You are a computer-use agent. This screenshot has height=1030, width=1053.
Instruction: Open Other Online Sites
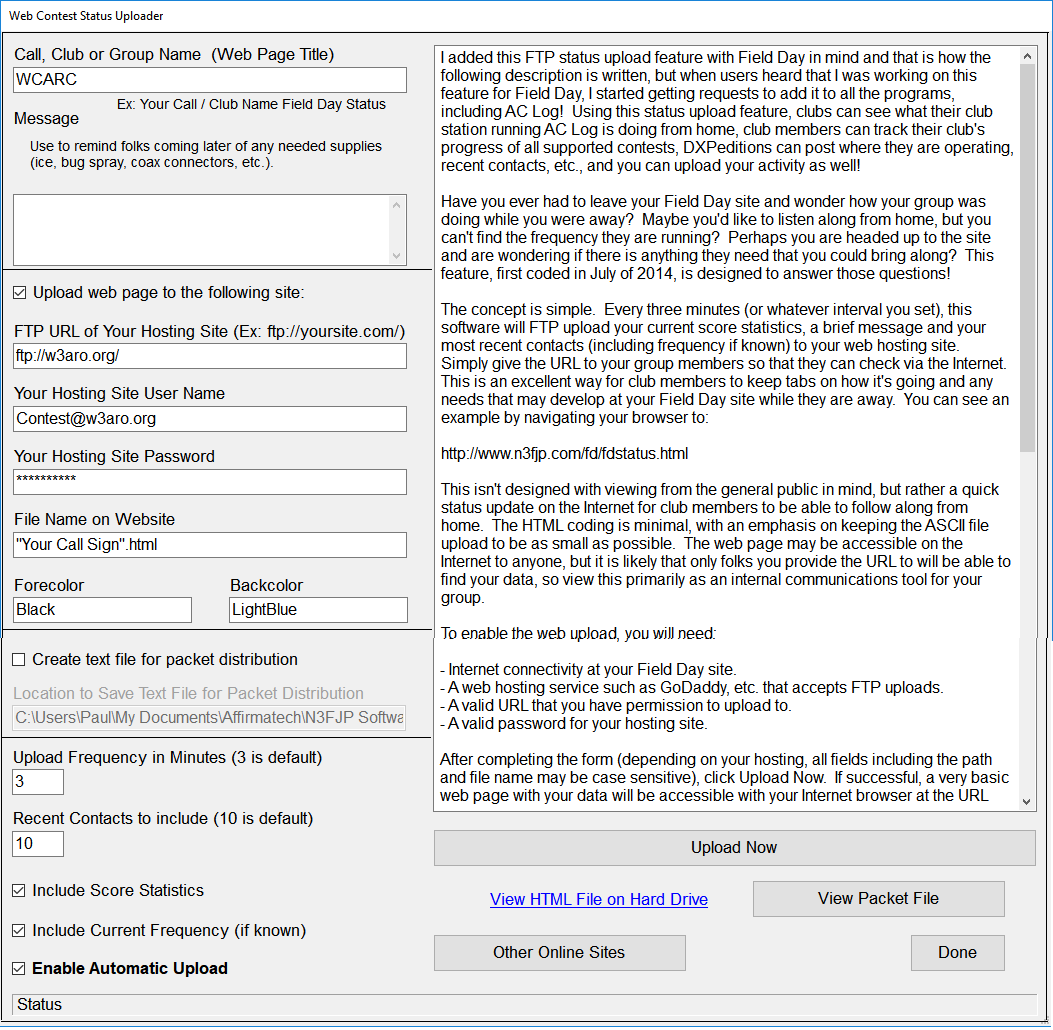click(x=559, y=953)
